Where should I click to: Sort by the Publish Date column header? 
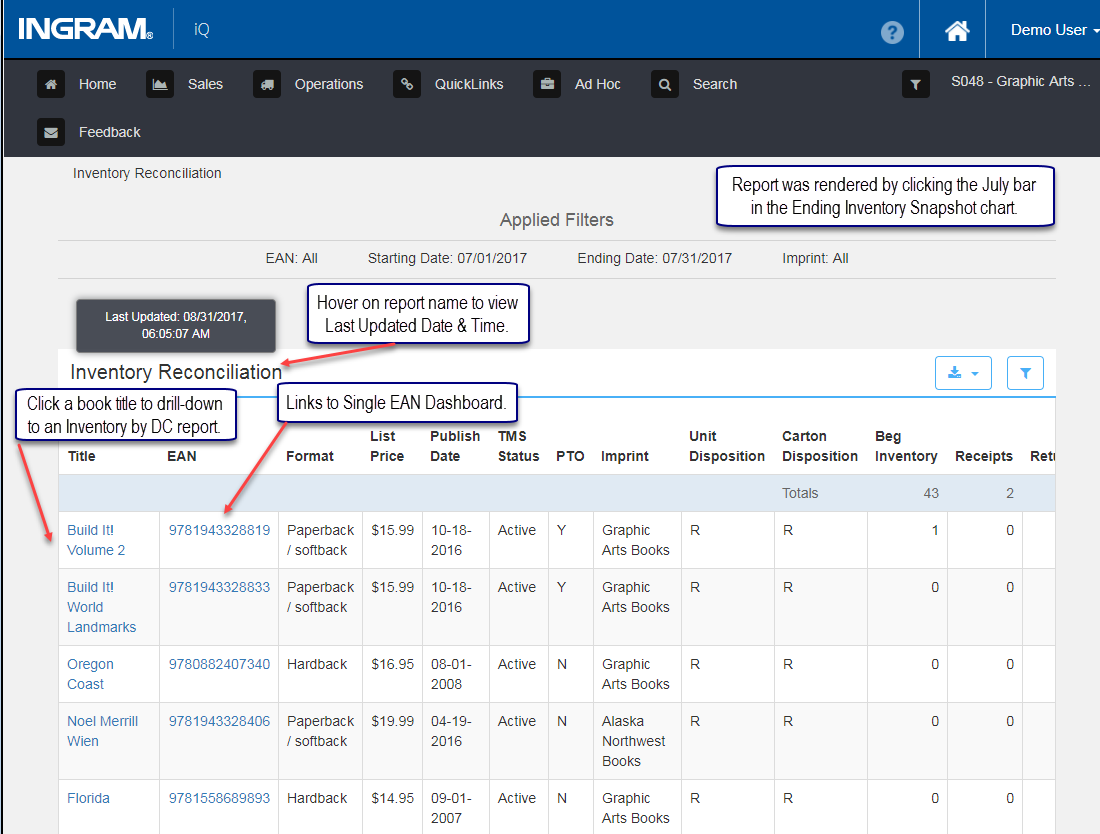click(x=455, y=445)
